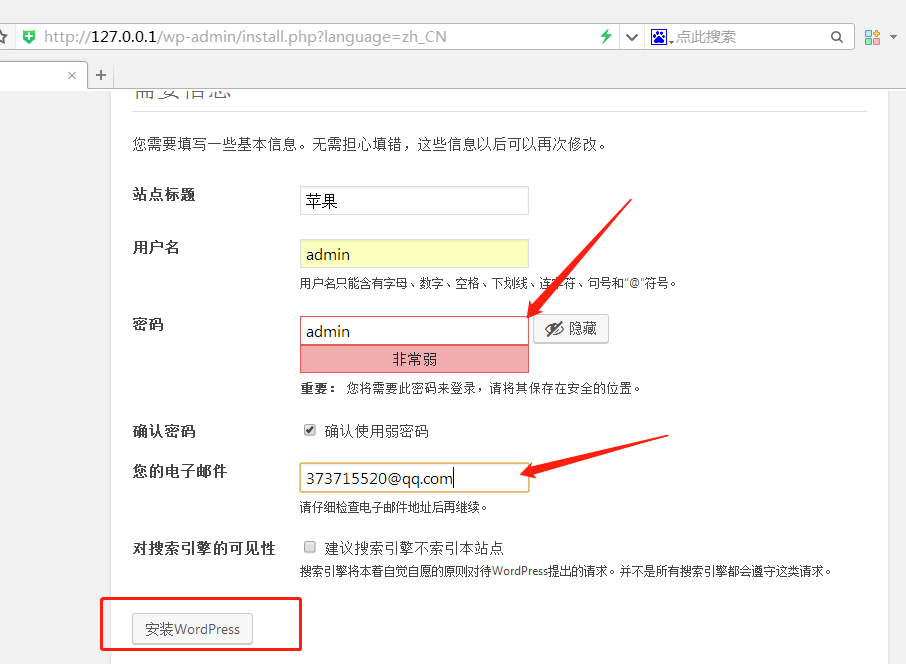Click the hint 请仔细检查电子邮件地址后再继续
906x664 pixels.
click(x=393, y=507)
